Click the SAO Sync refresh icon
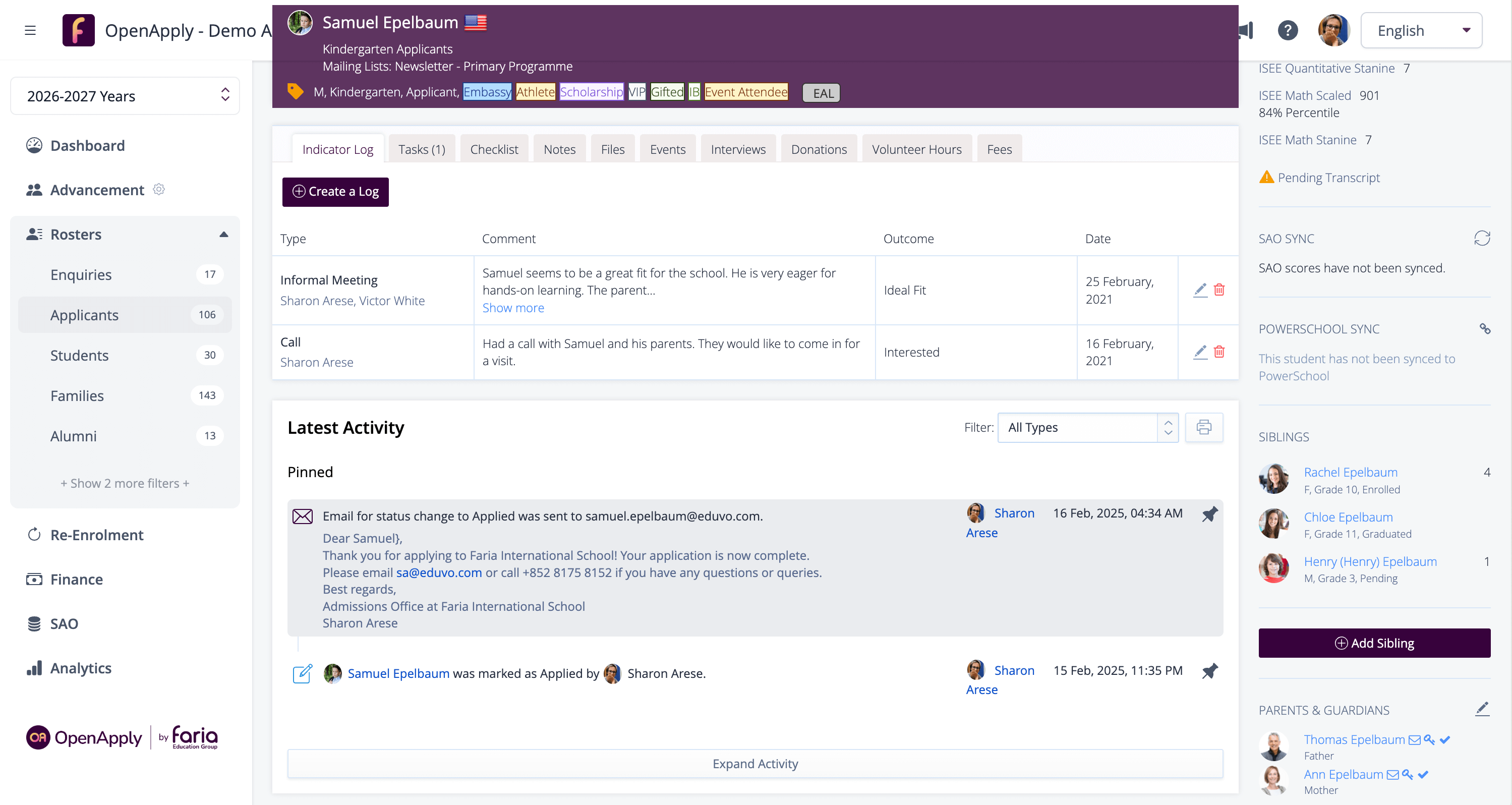This screenshot has height=805, width=1512. pos(1481,238)
